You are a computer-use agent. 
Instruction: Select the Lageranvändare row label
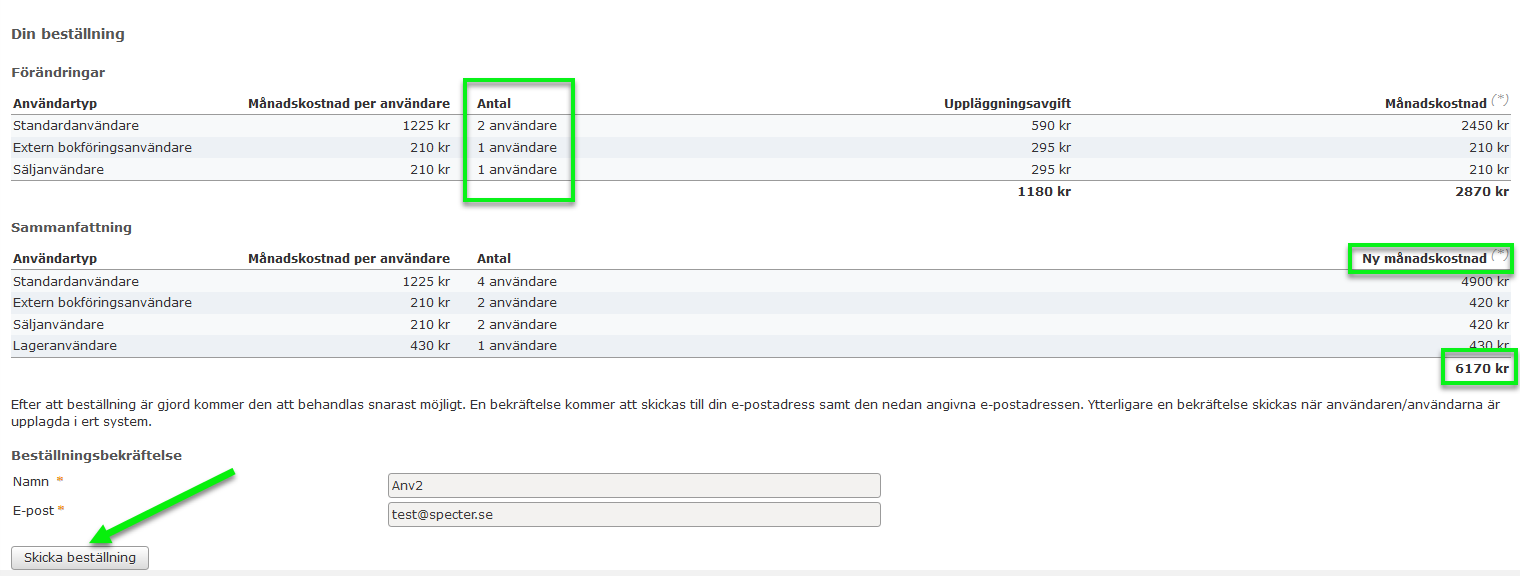[x=65, y=346]
